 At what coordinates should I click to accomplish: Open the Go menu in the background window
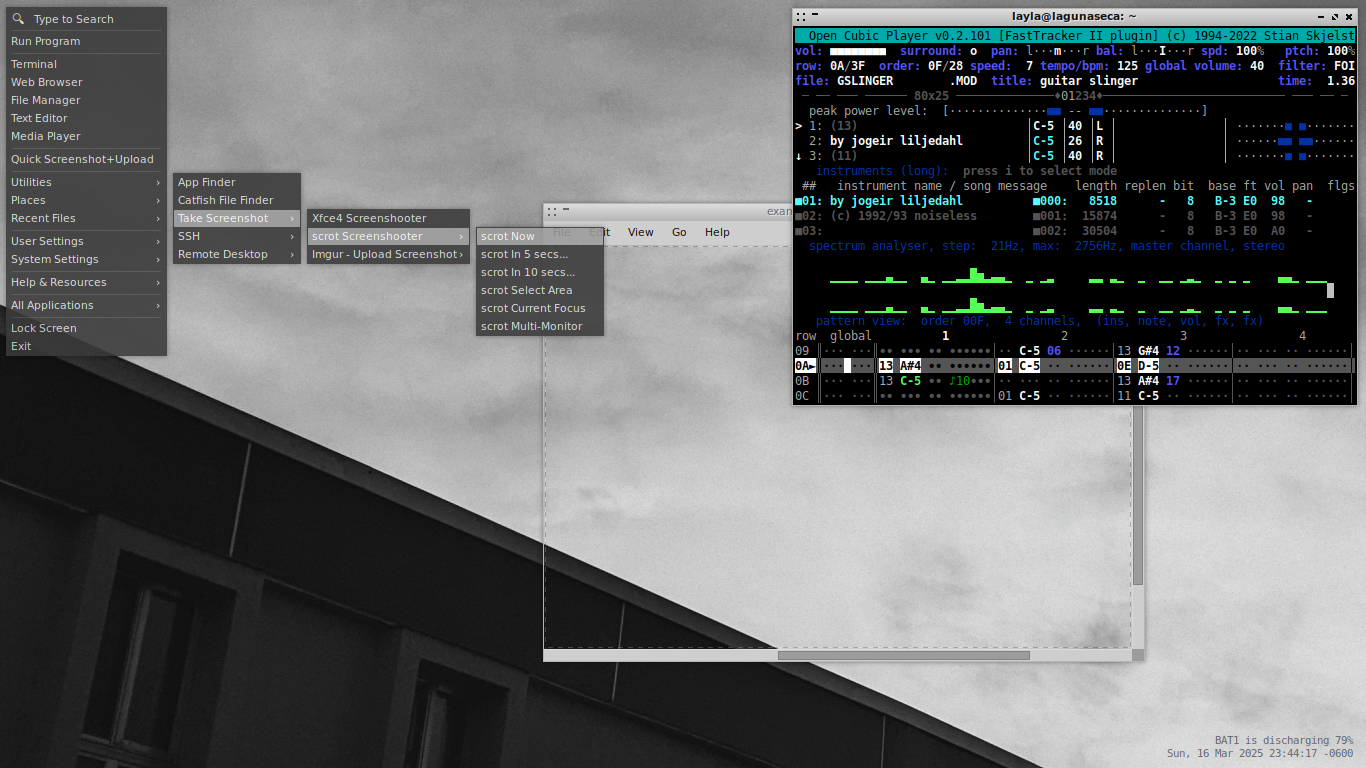click(x=679, y=232)
